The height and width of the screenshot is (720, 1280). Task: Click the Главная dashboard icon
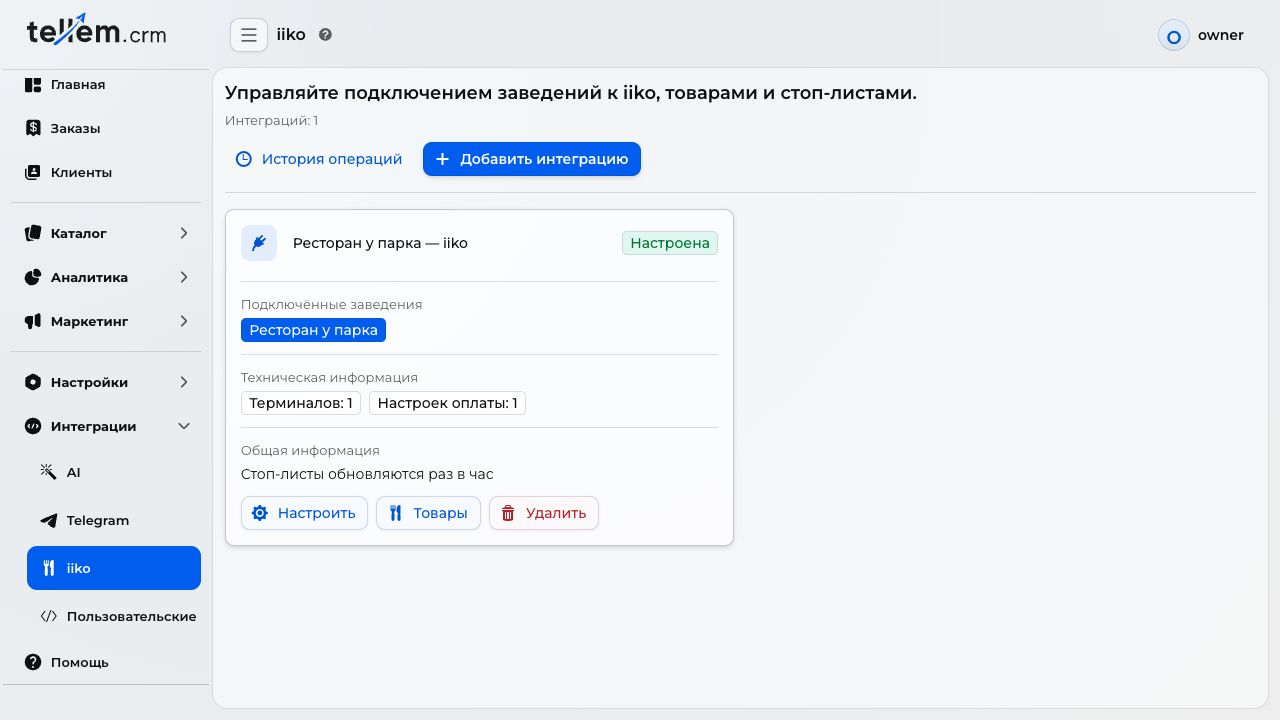(x=33, y=85)
